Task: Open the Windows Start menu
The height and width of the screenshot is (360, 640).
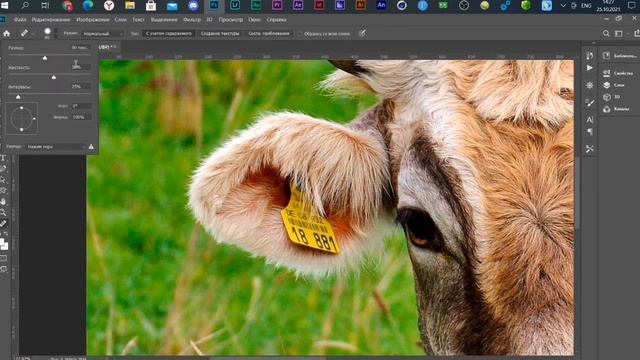Action: pyautogui.click(x=4, y=5)
